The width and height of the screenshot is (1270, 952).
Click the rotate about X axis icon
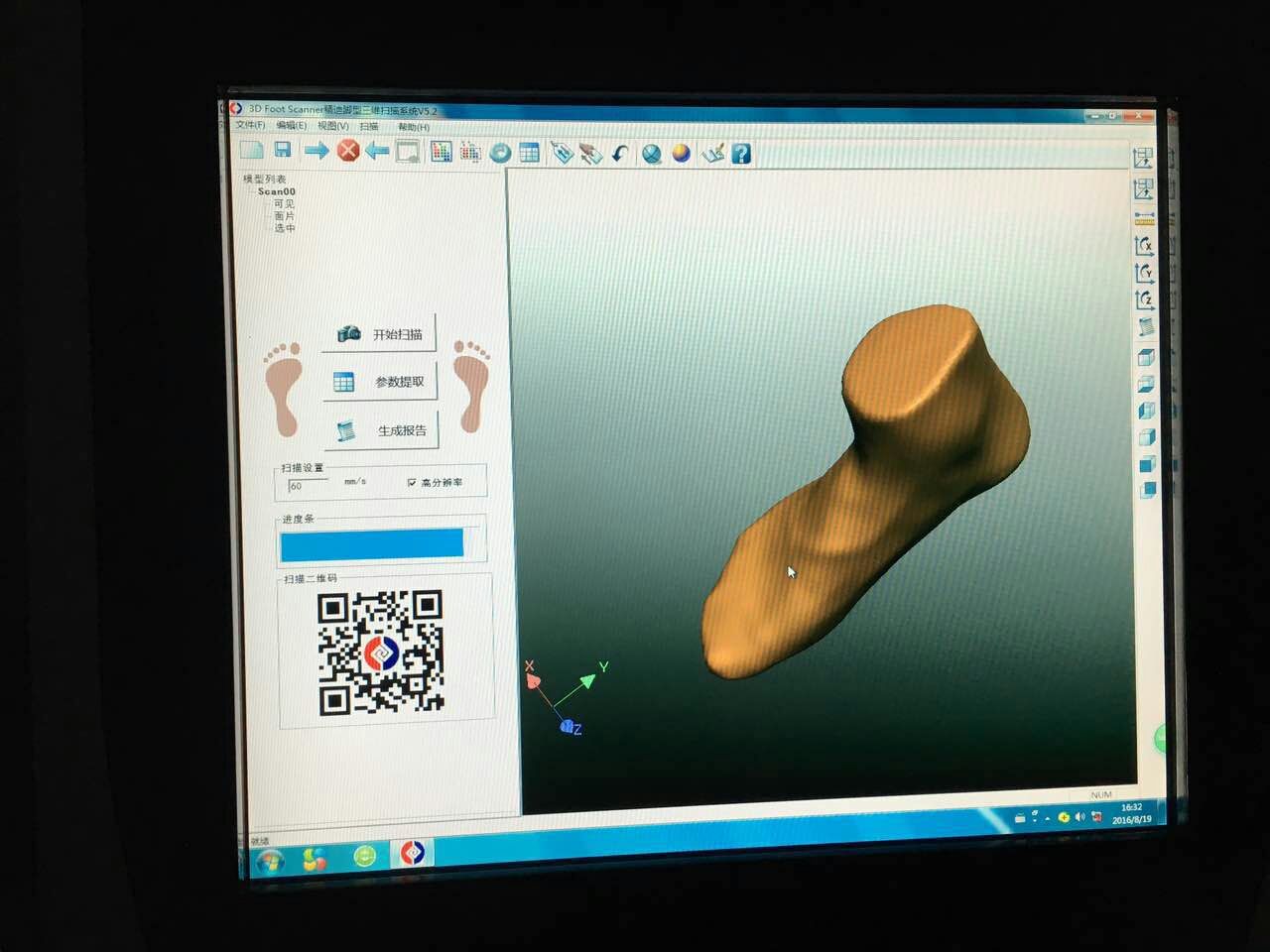click(1144, 246)
